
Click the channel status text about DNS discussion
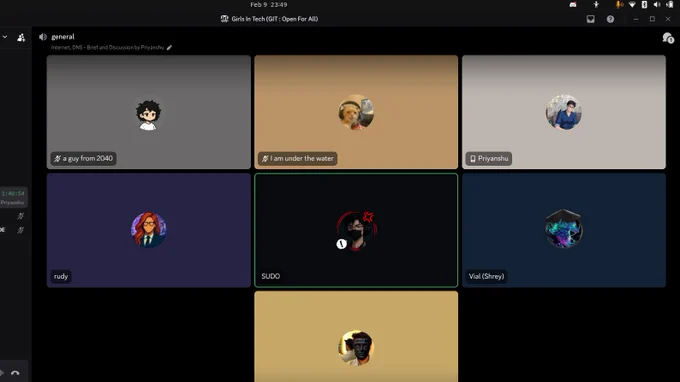coord(108,48)
